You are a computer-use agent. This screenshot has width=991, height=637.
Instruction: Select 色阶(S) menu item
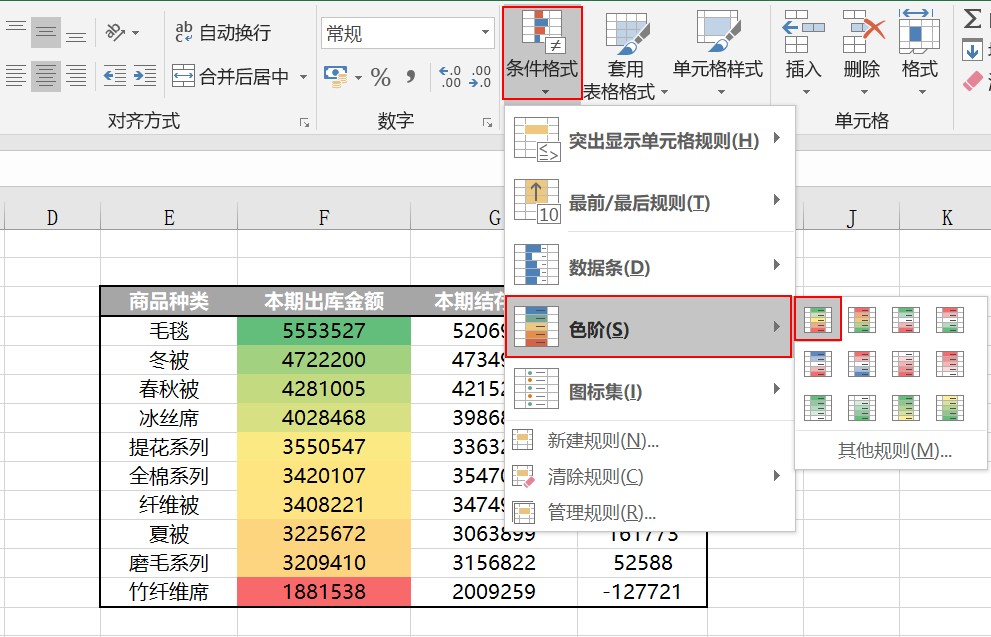(649, 327)
